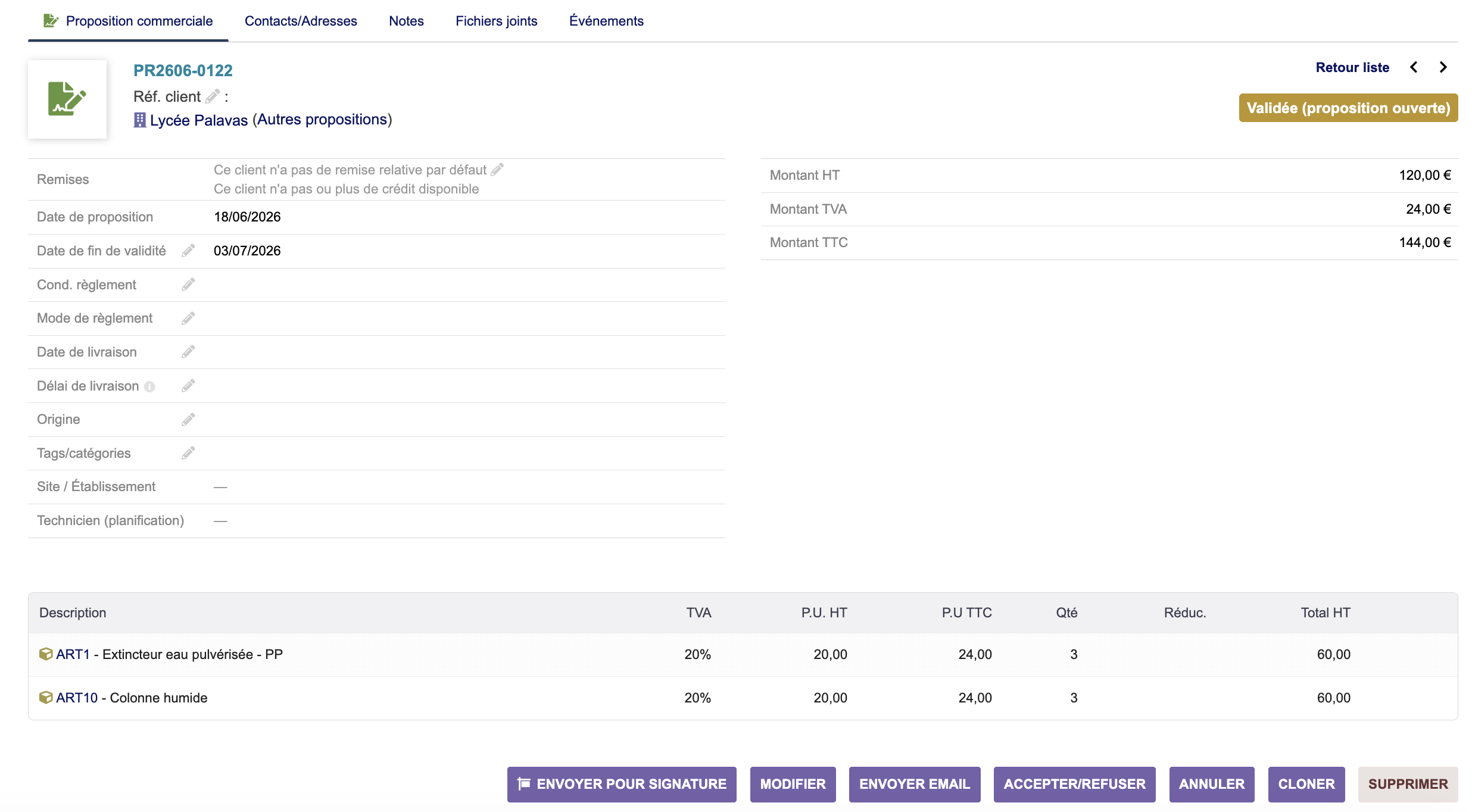
Task: Clone the proposal with CLONER
Action: tap(1306, 784)
